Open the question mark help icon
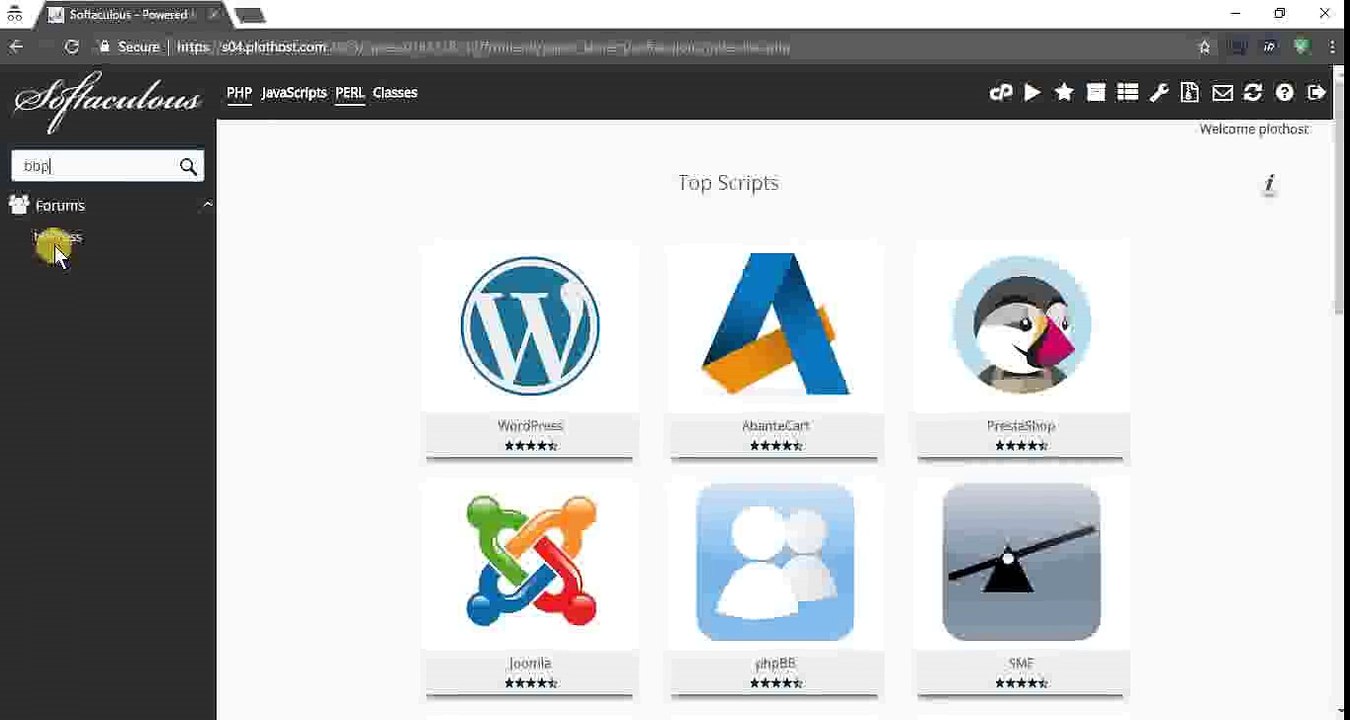 pos(1285,93)
